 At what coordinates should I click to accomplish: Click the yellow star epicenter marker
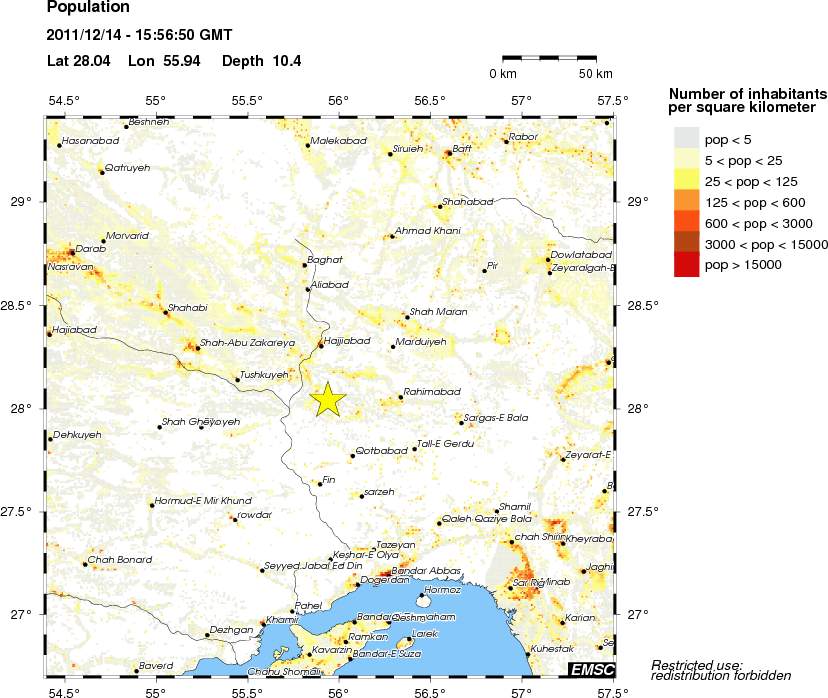pyautogui.click(x=328, y=399)
